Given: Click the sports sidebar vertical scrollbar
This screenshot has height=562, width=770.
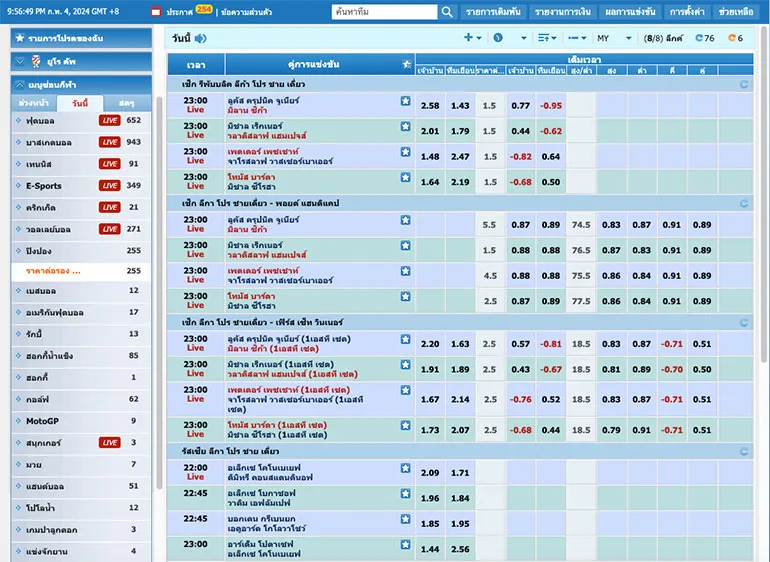Looking at the screenshot, I should coord(159,292).
